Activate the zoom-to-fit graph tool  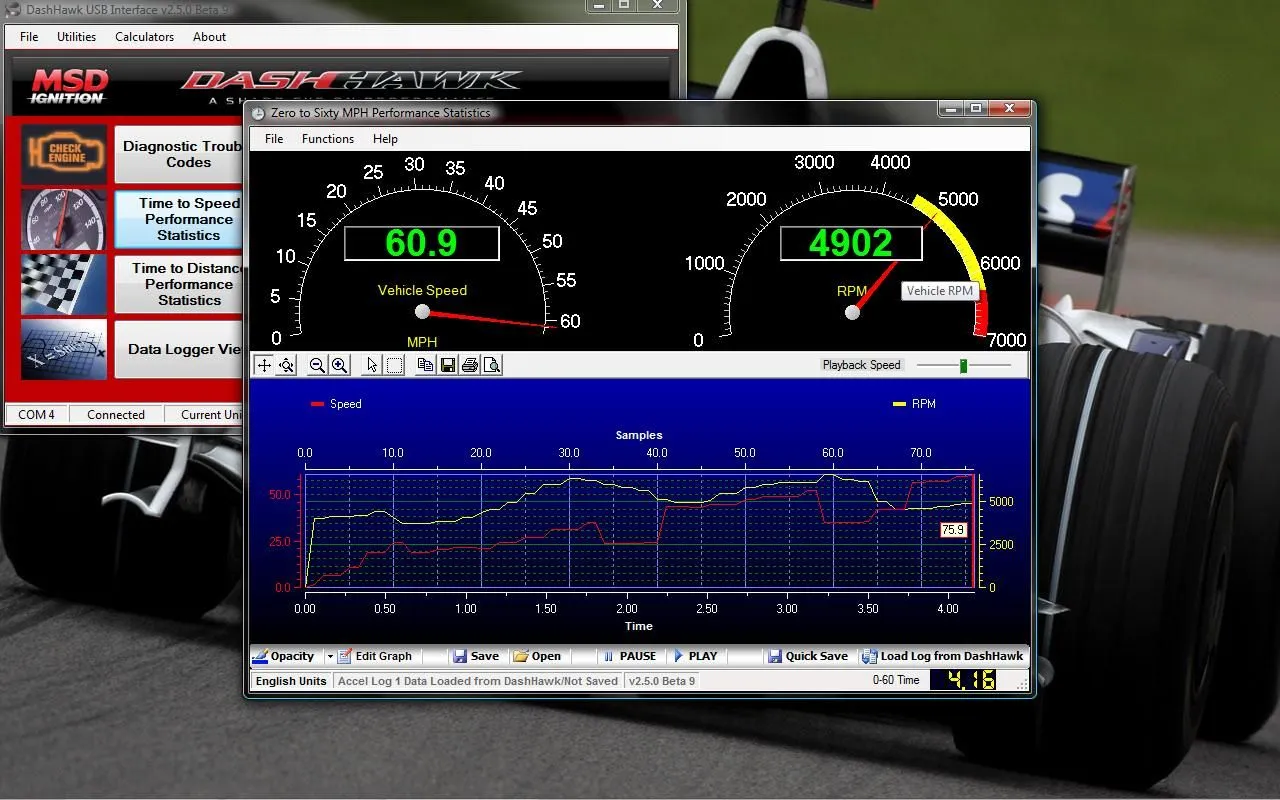coord(286,365)
